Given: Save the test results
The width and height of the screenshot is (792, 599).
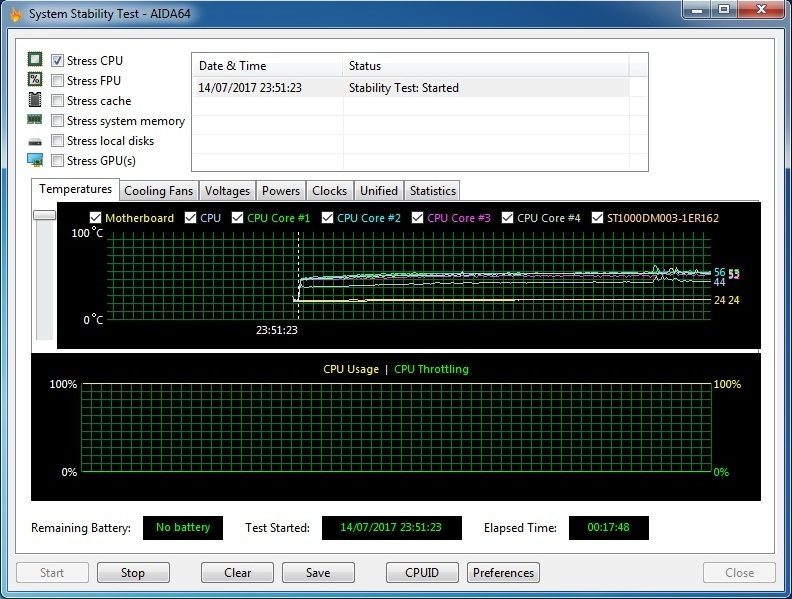Looking at the screenshot, I should coord(318,573).
